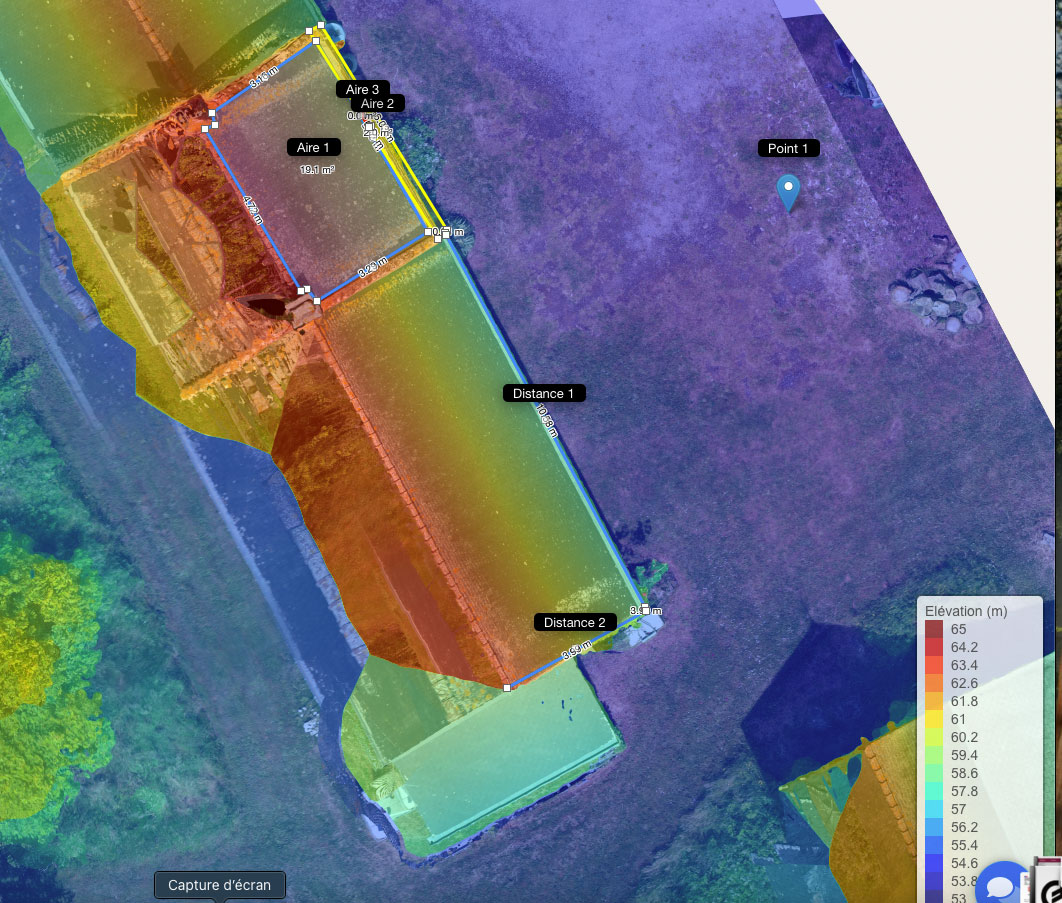Grab the Distance 2 lower-left endpoint handle
This screenshot has height=903, width=1062.
point(508,688)
